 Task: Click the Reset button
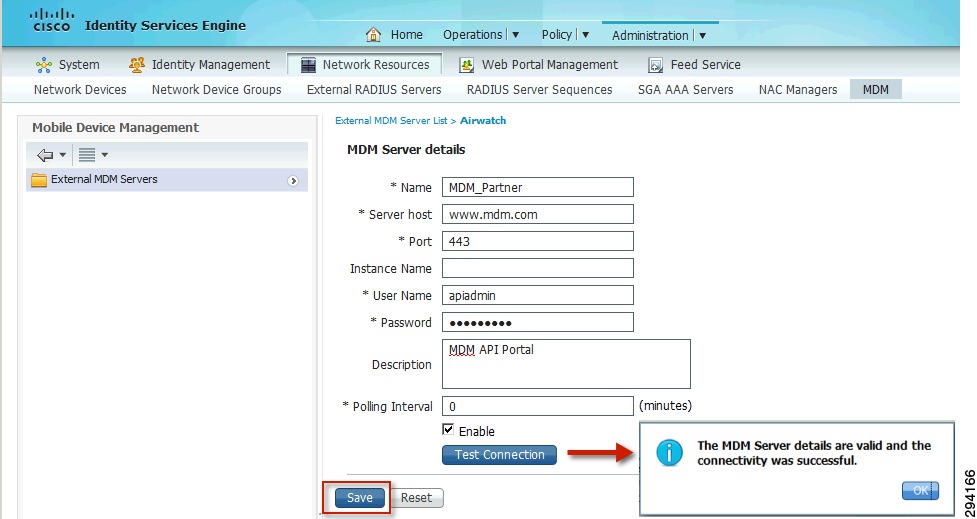416,498
